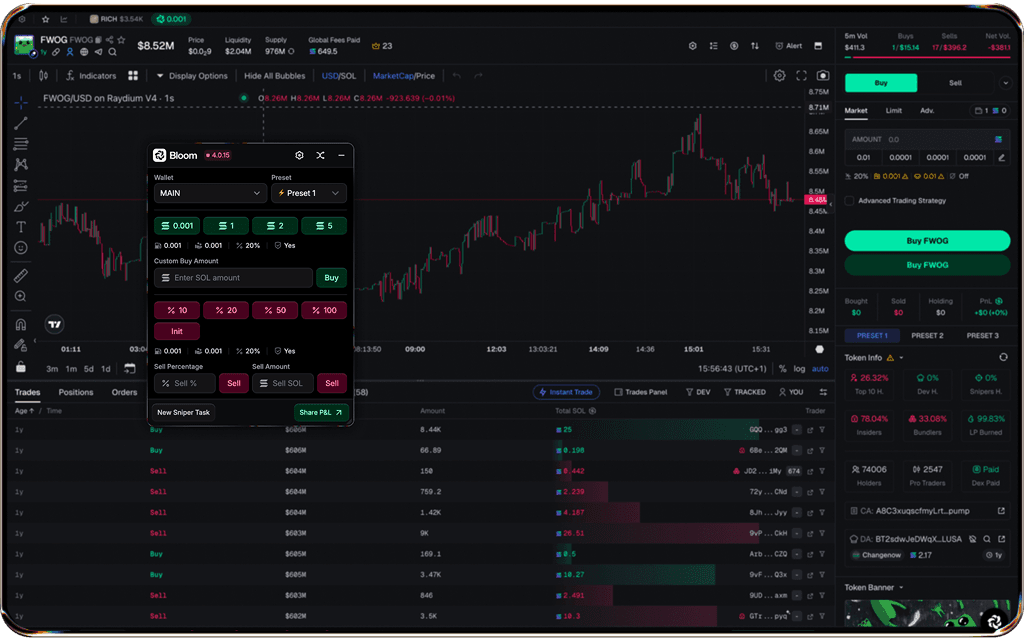Select the ruler measure tool

[21, 276]
